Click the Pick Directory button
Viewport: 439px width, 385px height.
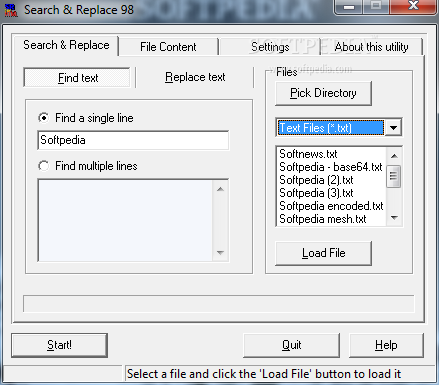click(323, 93)
